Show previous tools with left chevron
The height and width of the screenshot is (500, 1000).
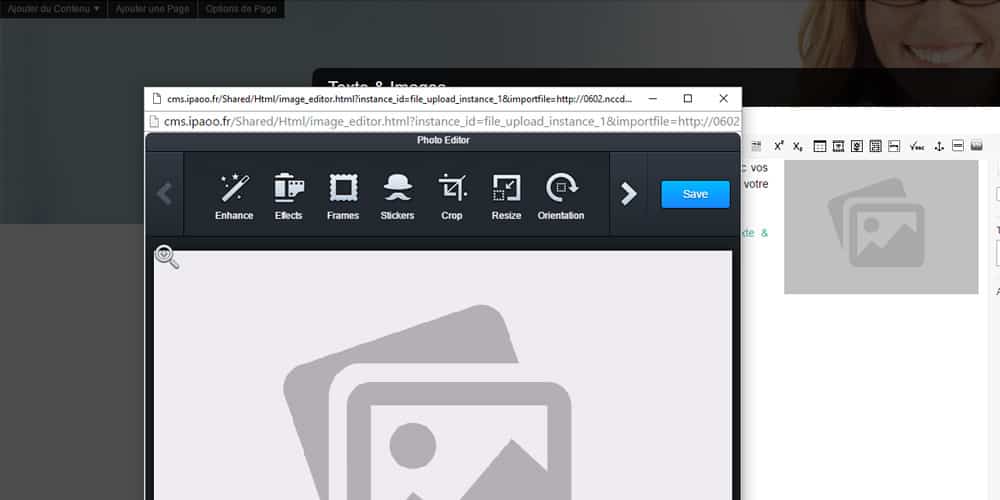(x=165, y=194)
